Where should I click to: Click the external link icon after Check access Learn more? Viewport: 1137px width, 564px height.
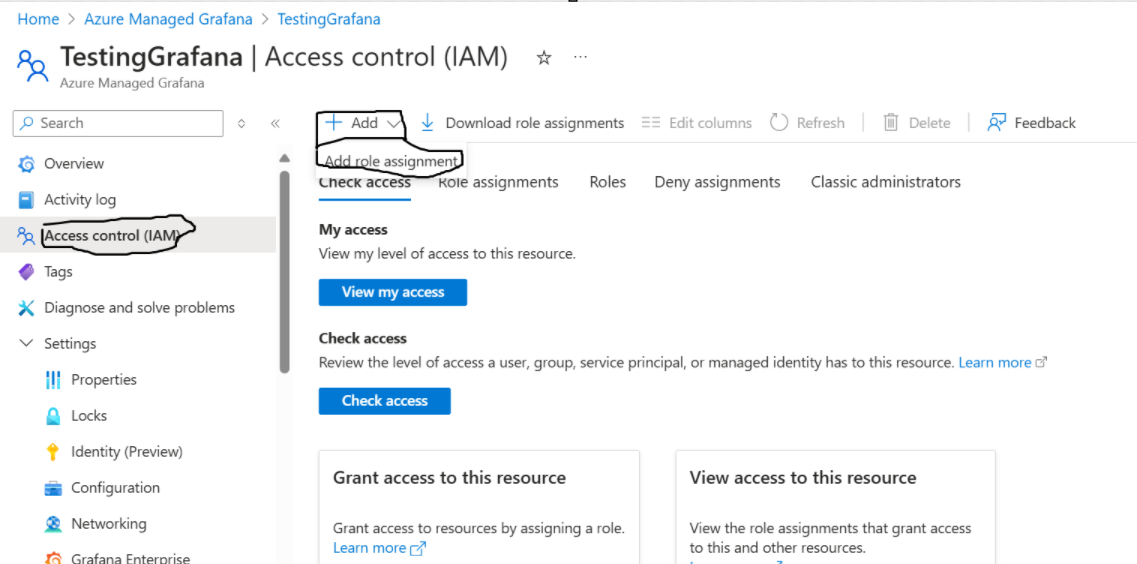pos(1041,362)
